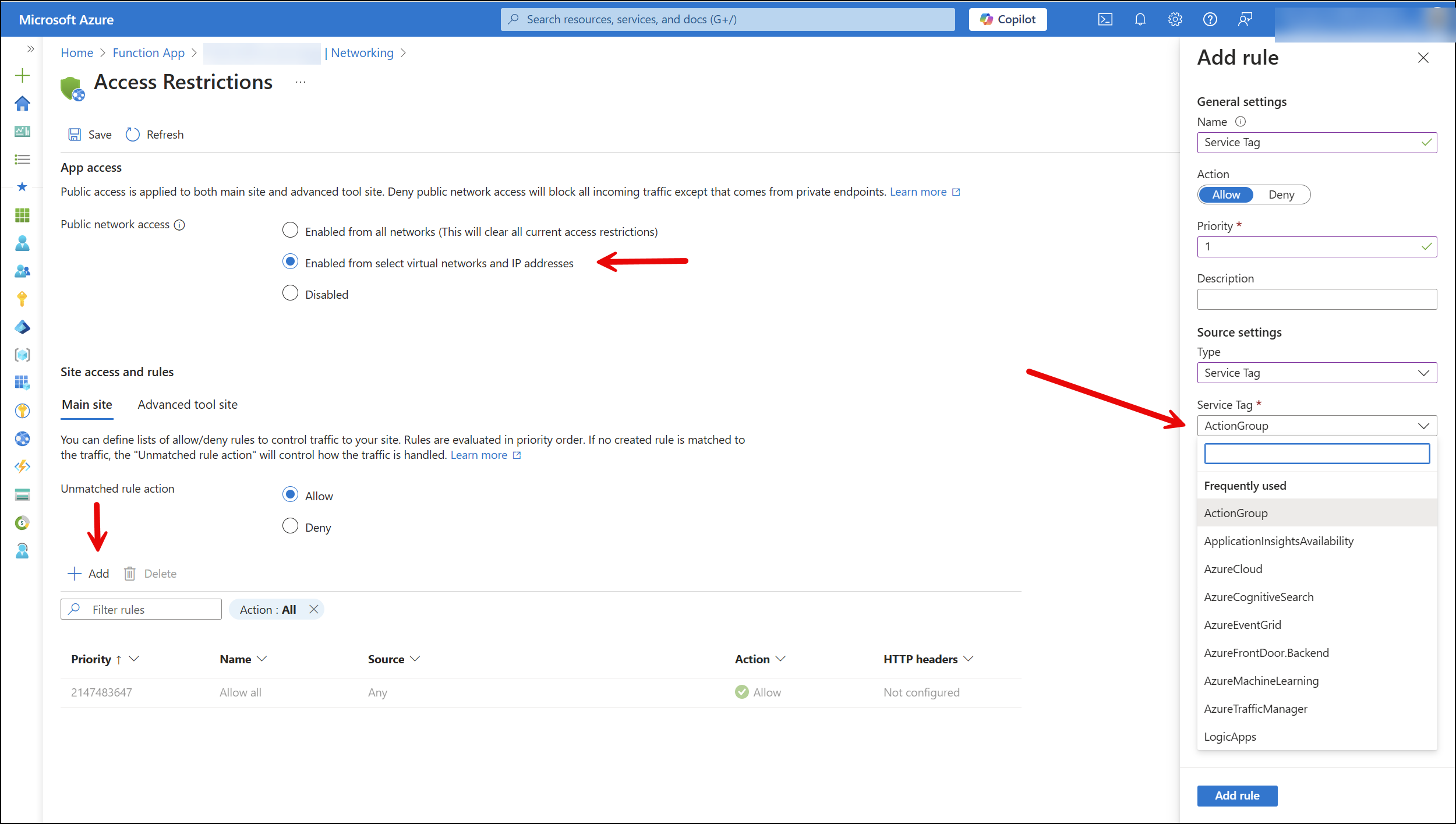1456x824 pixels.
Task: Open Cloud Shell from the top bar
Action: pos(1105,19)
